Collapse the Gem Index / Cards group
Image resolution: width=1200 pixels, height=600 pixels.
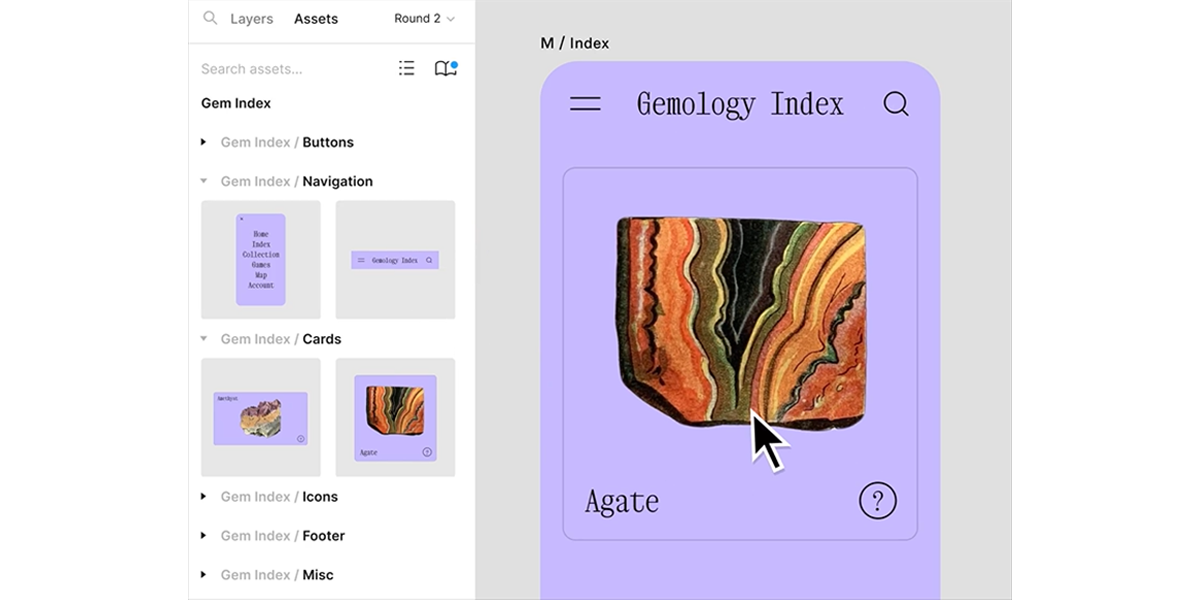coord(204,339)
